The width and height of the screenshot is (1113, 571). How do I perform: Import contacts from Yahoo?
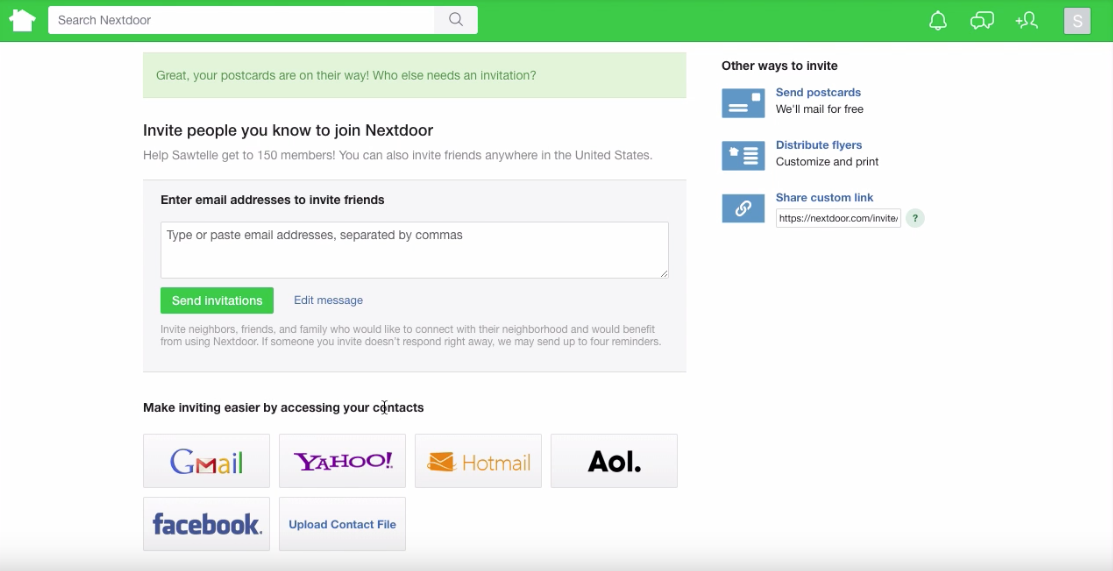coord(342,461)
